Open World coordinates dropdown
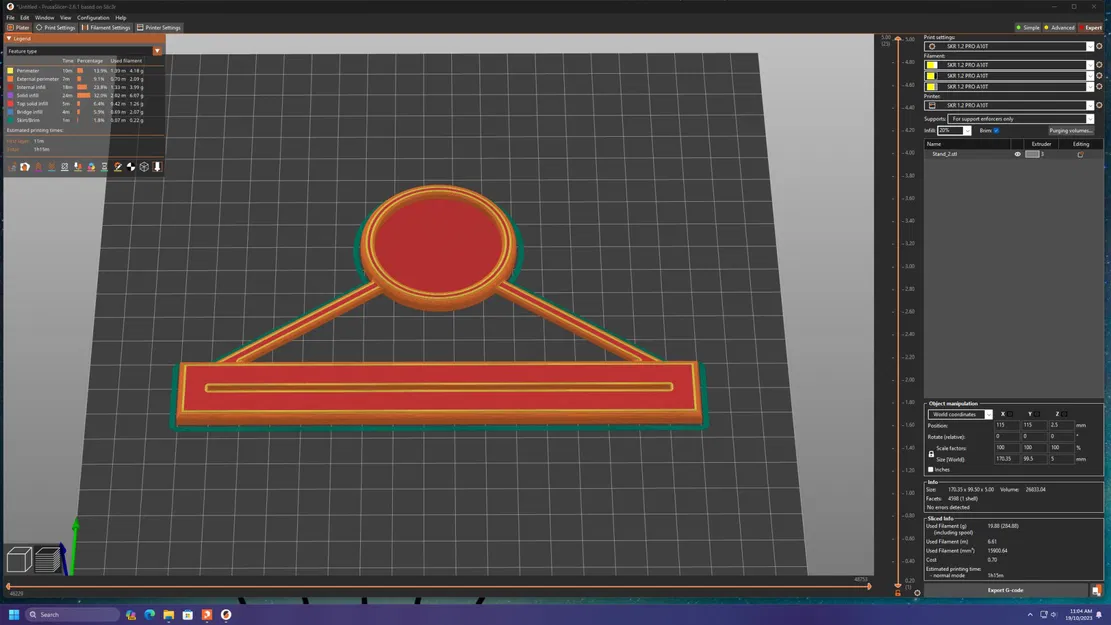Viewport: 1111px width, 625px height. pos(960,415)
